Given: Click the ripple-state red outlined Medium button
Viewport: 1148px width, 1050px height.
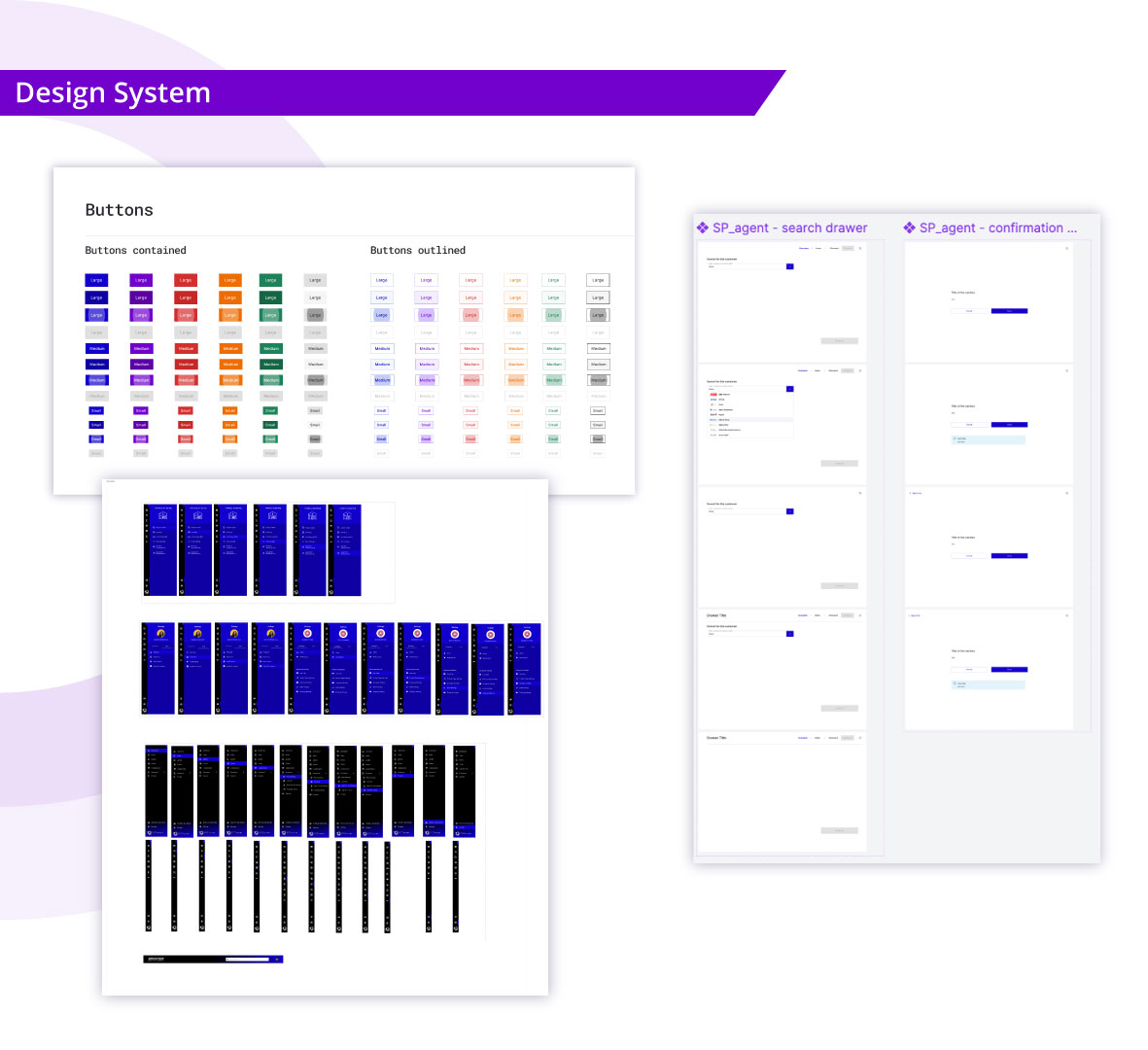Looking at the screenshot, I should [x=471, y=380].
